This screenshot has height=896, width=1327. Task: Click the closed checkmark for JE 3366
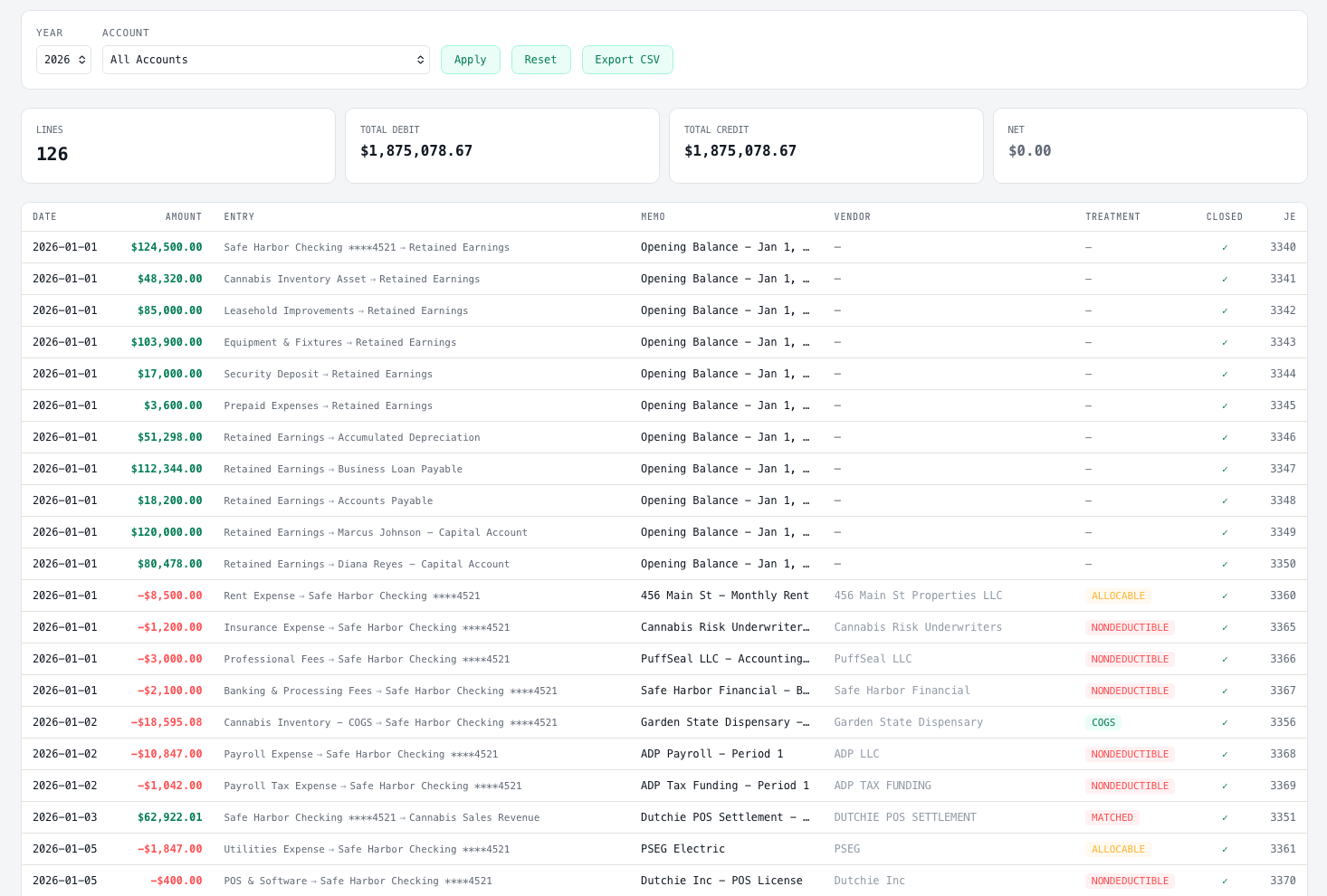[x=1225, y=660]
